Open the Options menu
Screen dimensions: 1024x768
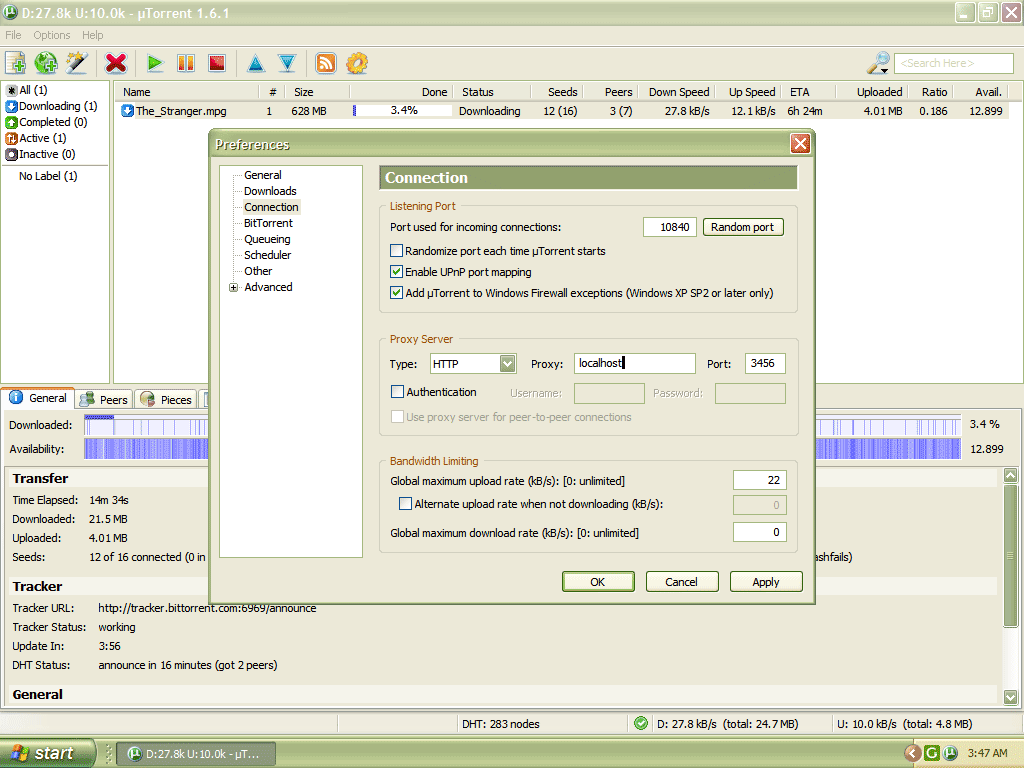[x=52, y=35]
